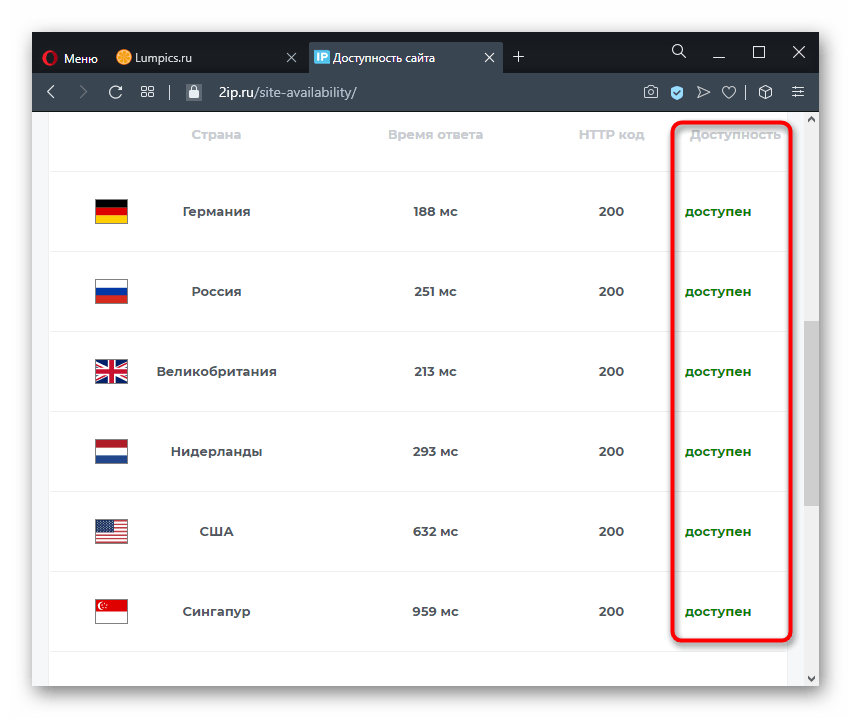Click the HTTP код column header
Image resolution: width=851 pixels, height=718 pixels.
pyautogui.click(x=611, y=135)
